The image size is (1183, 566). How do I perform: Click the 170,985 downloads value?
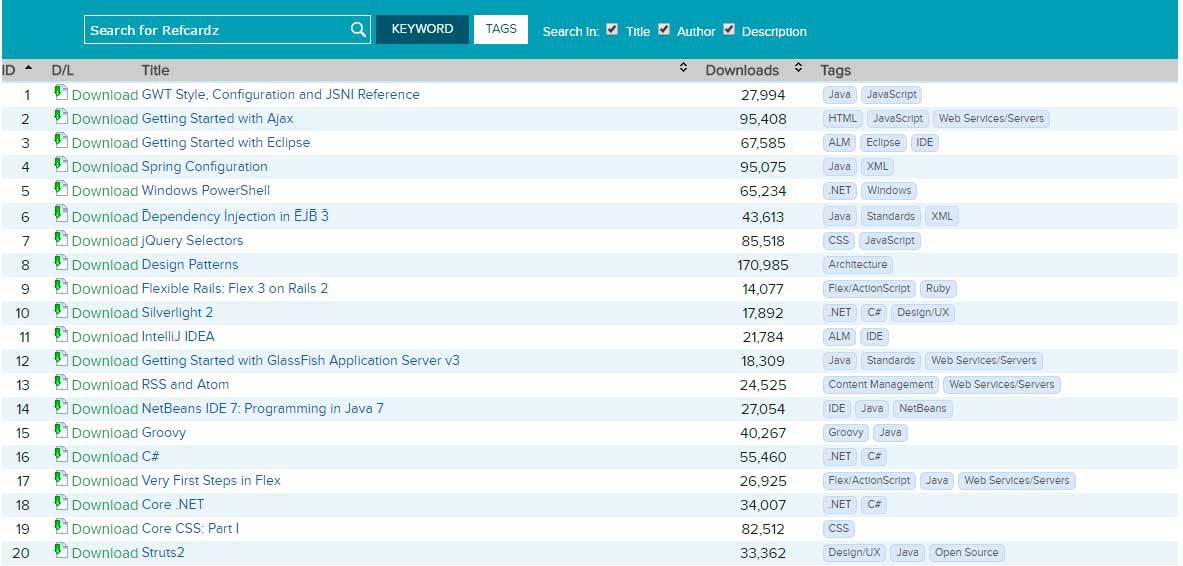tap(763, 265)
